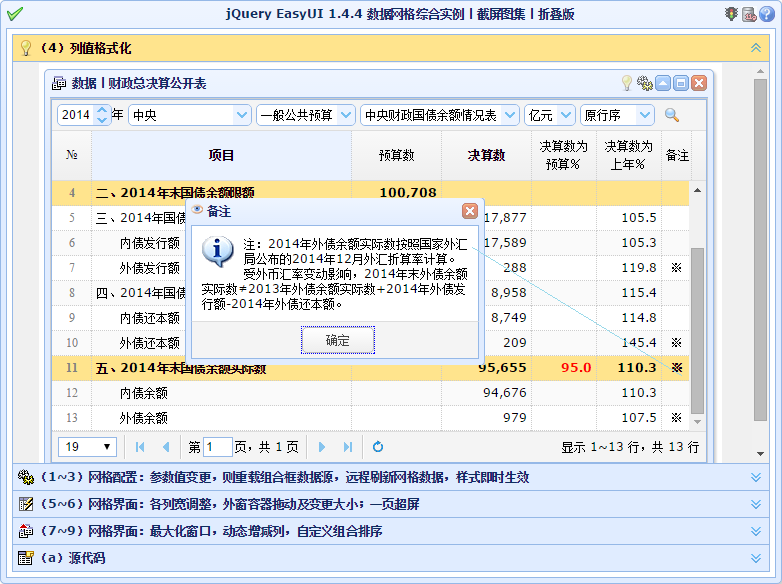Maximize the 财政总决算公开表 window
The height and width of the screenshot is (584, 782).
(x=681, y=83)
